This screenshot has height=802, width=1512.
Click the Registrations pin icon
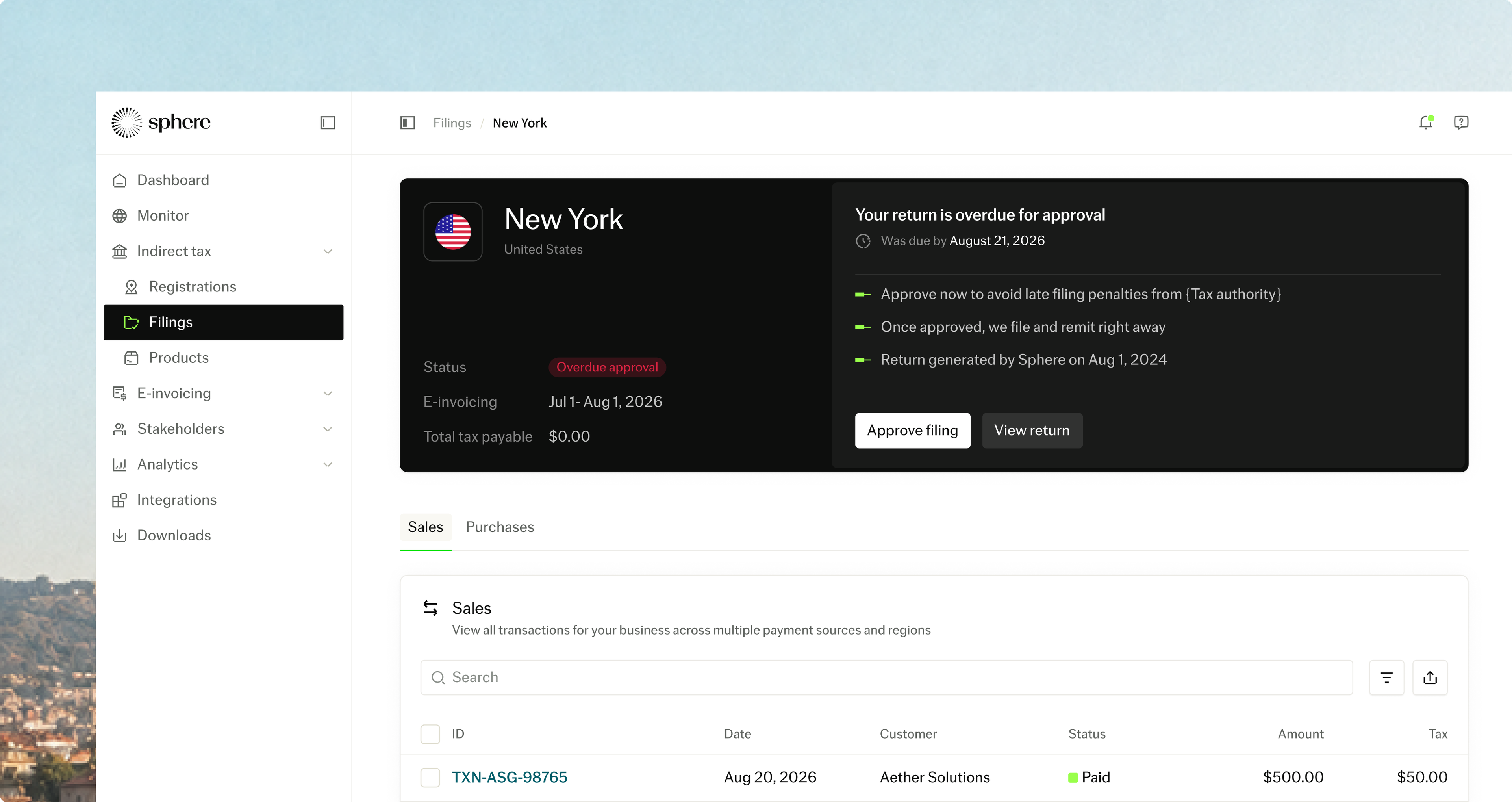point(132,287)
